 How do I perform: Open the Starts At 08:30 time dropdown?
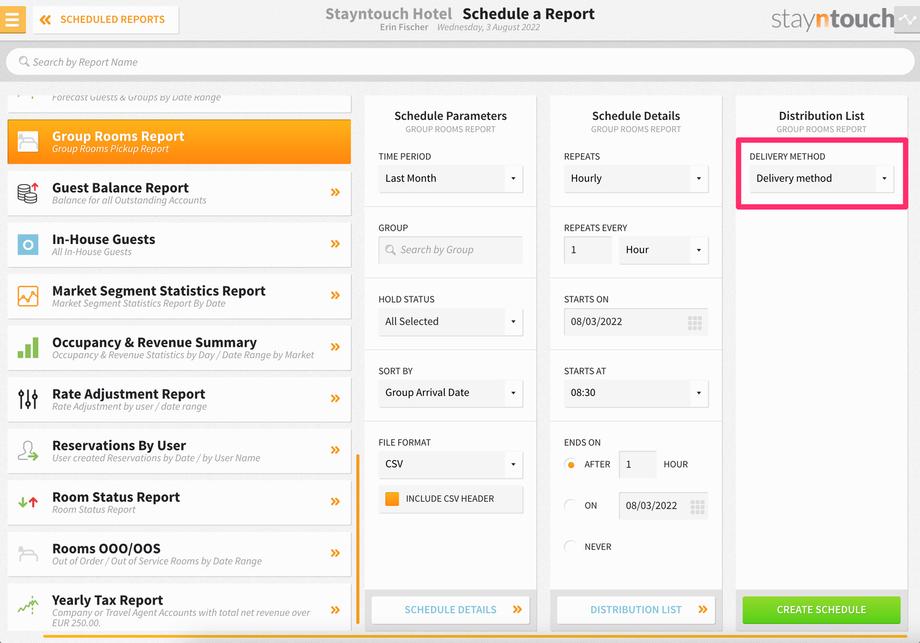coord(636,392)
